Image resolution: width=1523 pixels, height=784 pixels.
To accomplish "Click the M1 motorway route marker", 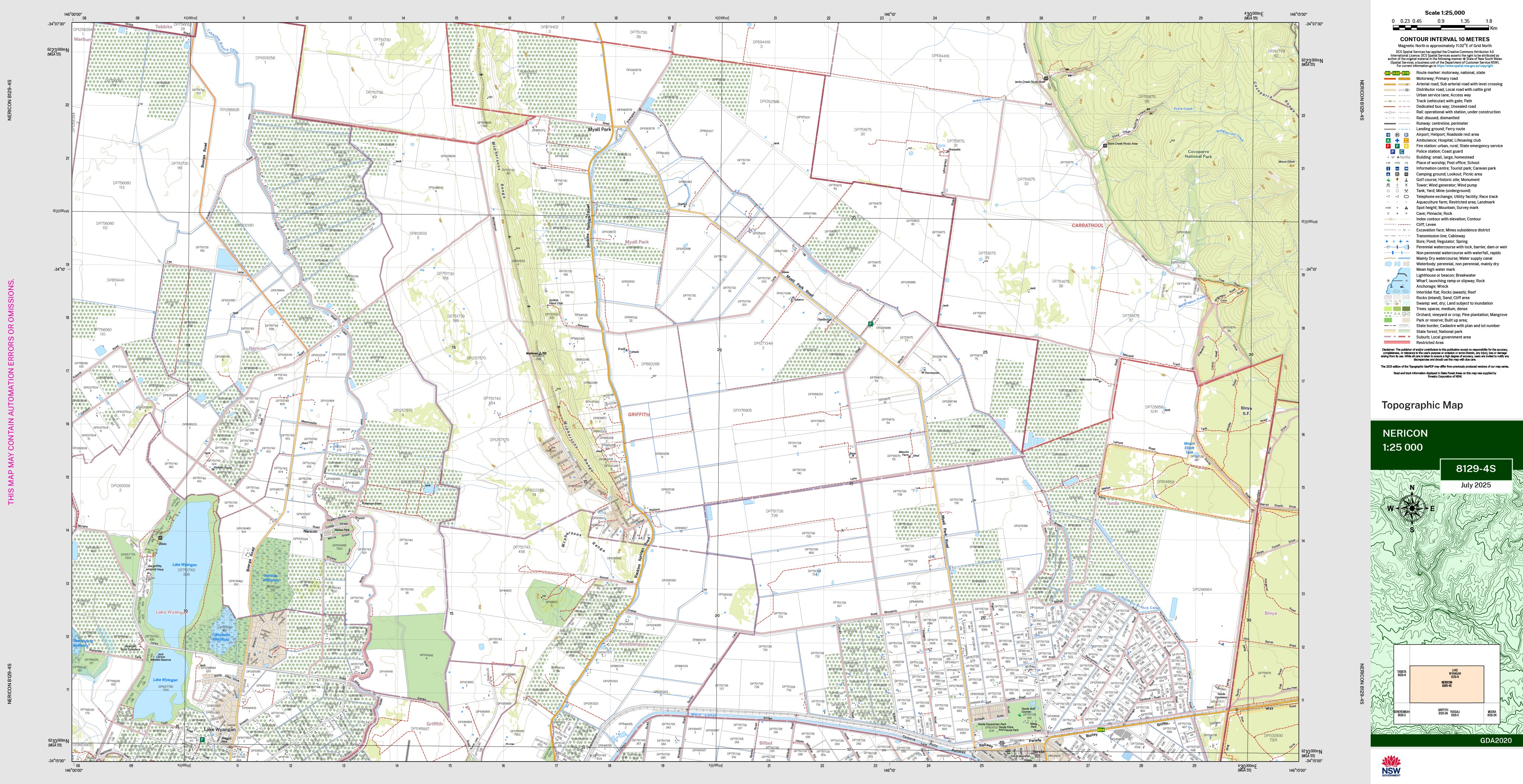I will tap(1388, 73).
